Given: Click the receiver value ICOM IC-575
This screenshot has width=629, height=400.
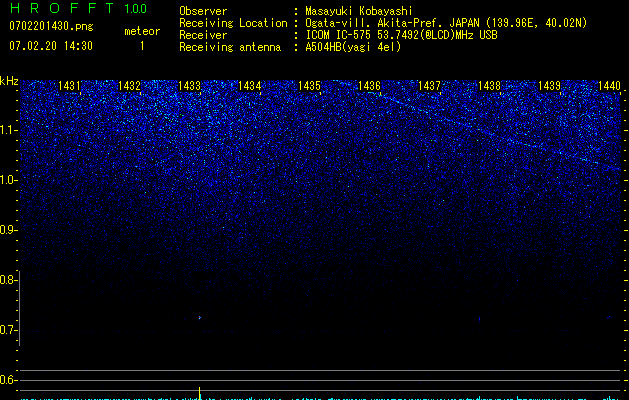Looking at the screenshot, I should coord(339,35).
